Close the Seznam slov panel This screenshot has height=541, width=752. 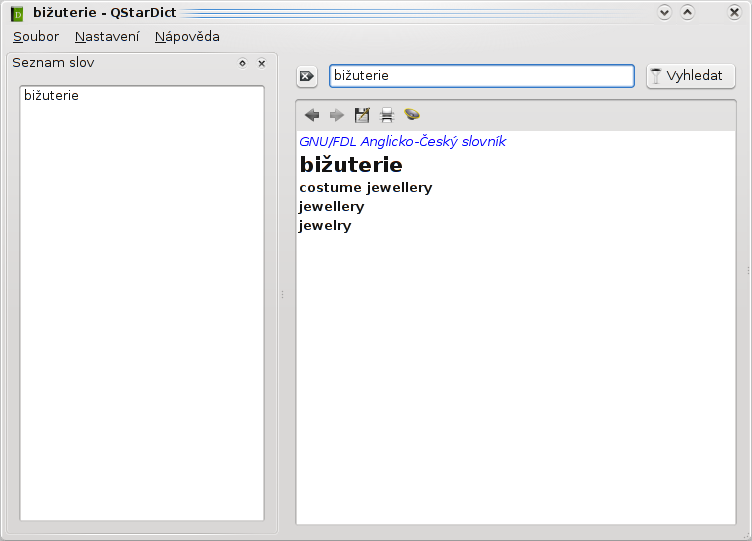coord(261,63)
